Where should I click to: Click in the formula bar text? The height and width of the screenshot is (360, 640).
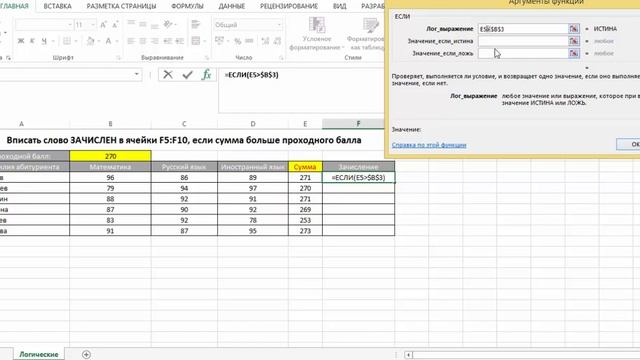pyautogui.click(x=251, y=75)
